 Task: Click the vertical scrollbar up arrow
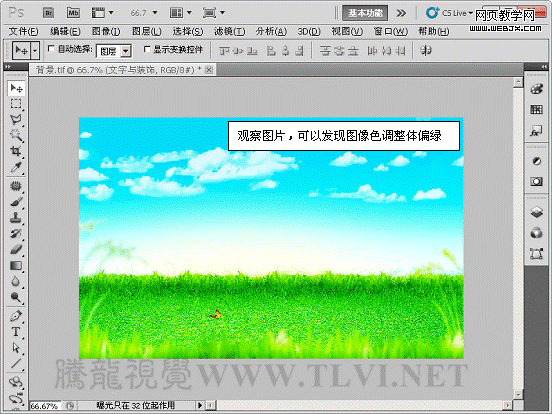518,82
